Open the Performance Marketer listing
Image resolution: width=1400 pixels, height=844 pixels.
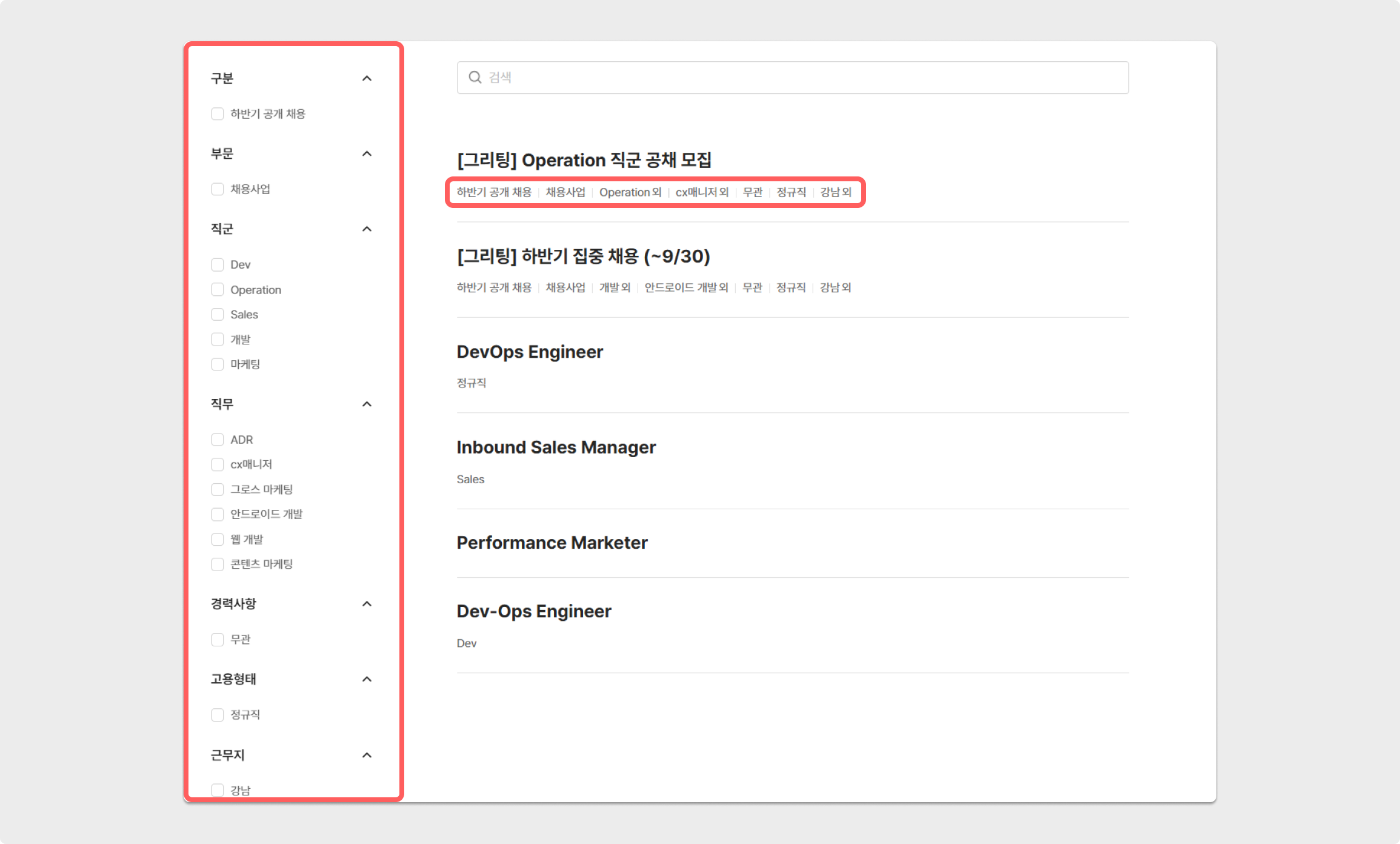coord(552,543)
